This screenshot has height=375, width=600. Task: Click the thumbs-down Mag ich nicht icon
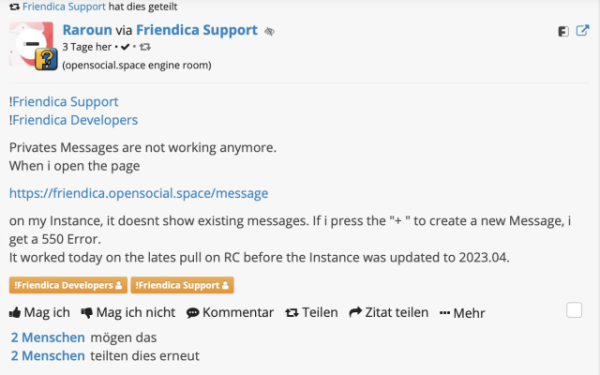[x=87, y=313]
